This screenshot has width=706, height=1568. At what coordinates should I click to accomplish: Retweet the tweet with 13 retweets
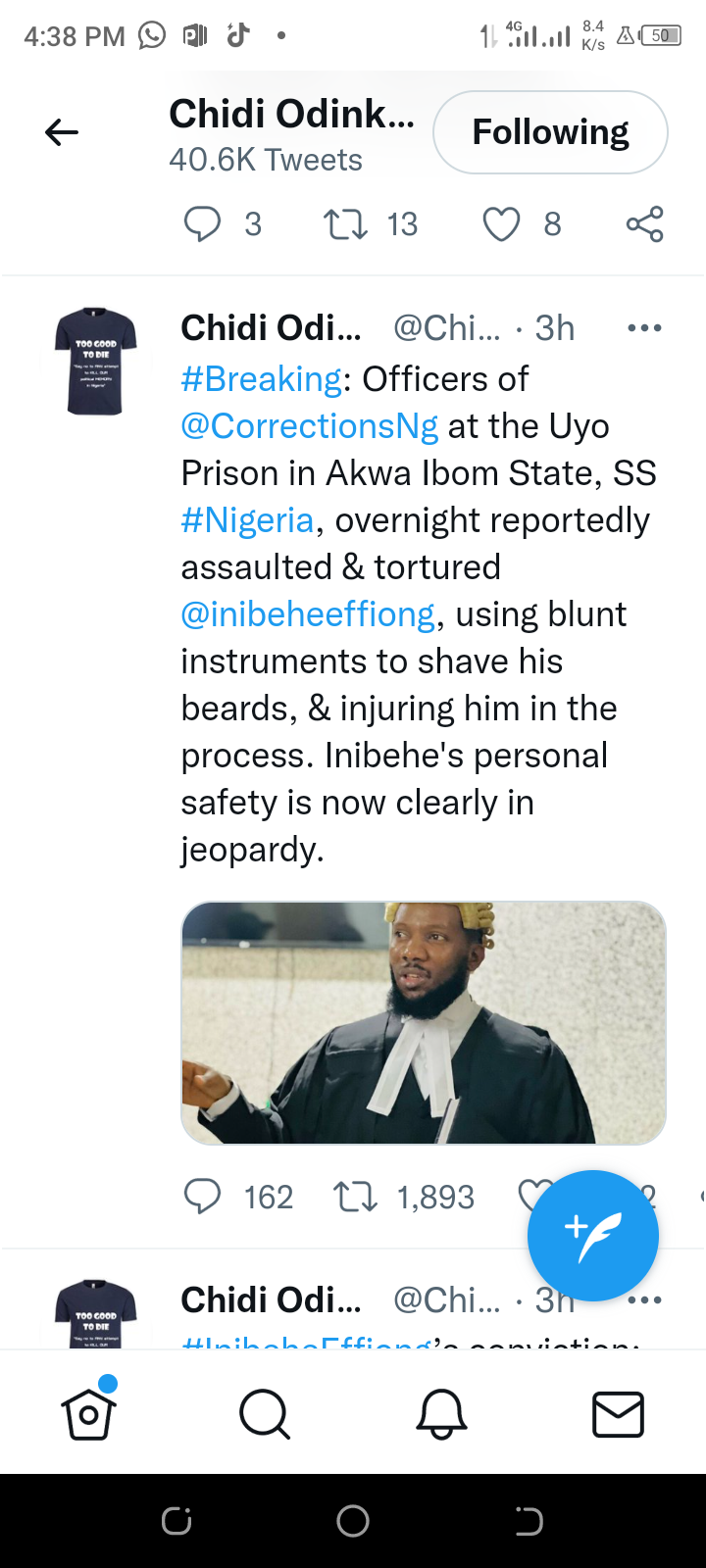coord(346,224)
